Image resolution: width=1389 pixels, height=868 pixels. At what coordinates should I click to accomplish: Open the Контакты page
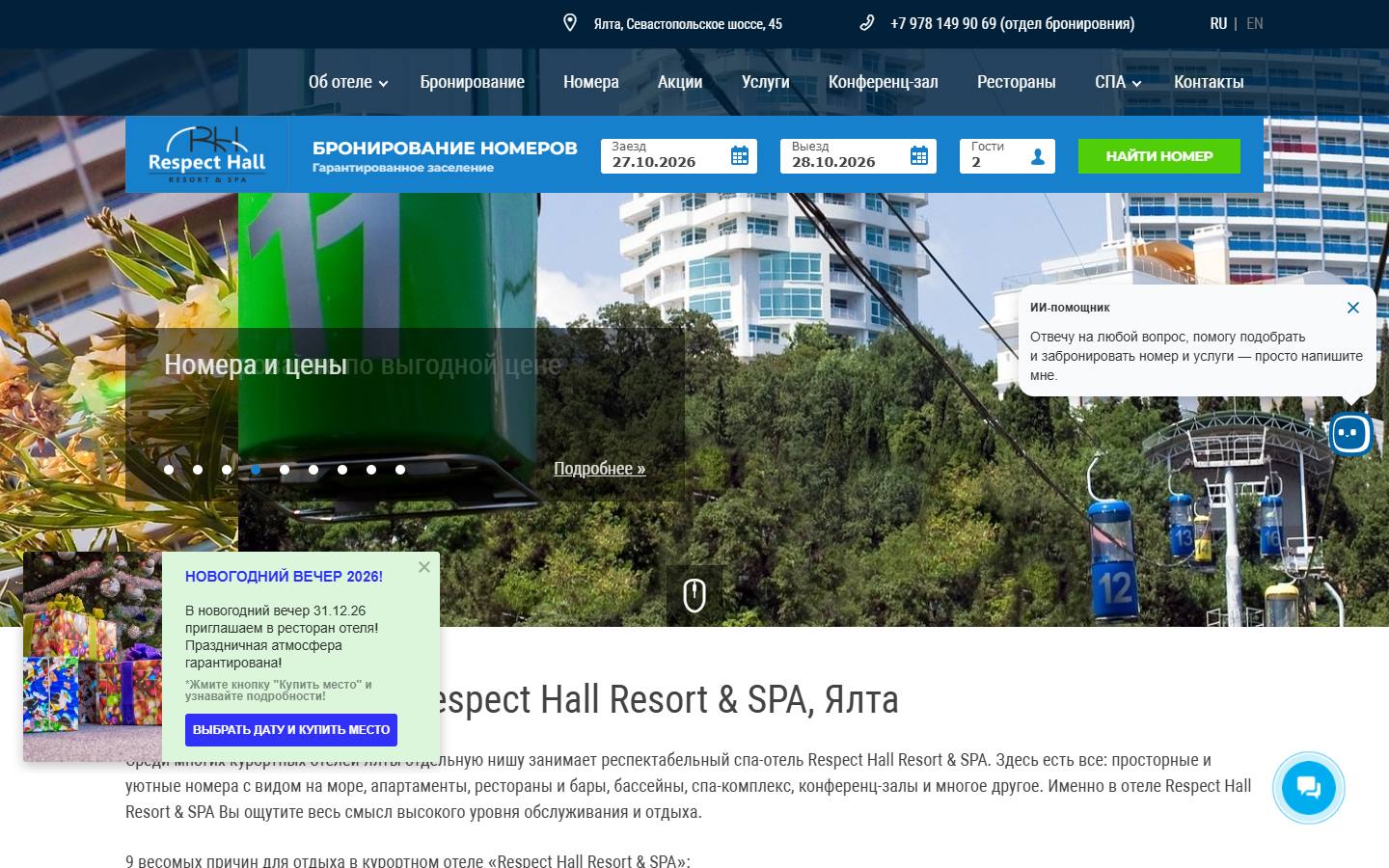(x=1209, y=82)
